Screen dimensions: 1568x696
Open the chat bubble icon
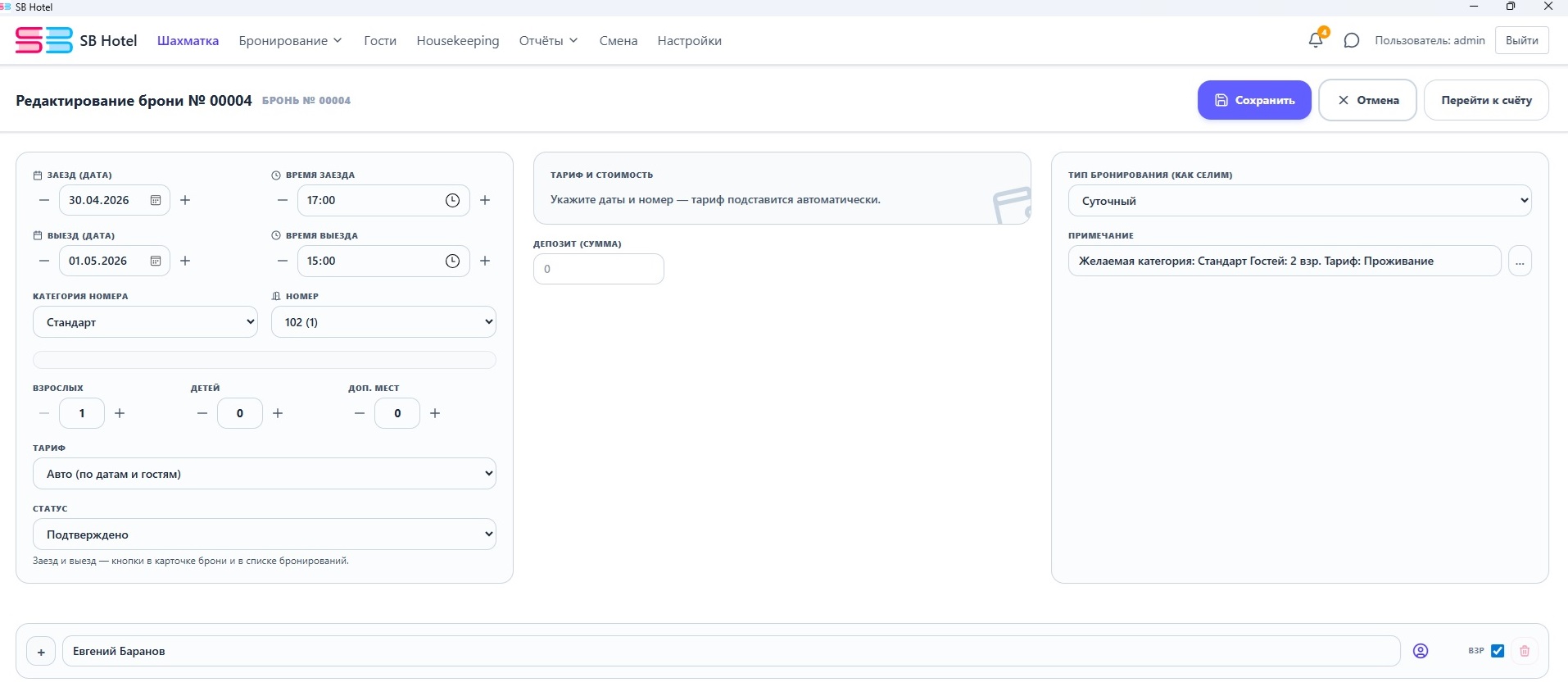(x=1352, y=40)
